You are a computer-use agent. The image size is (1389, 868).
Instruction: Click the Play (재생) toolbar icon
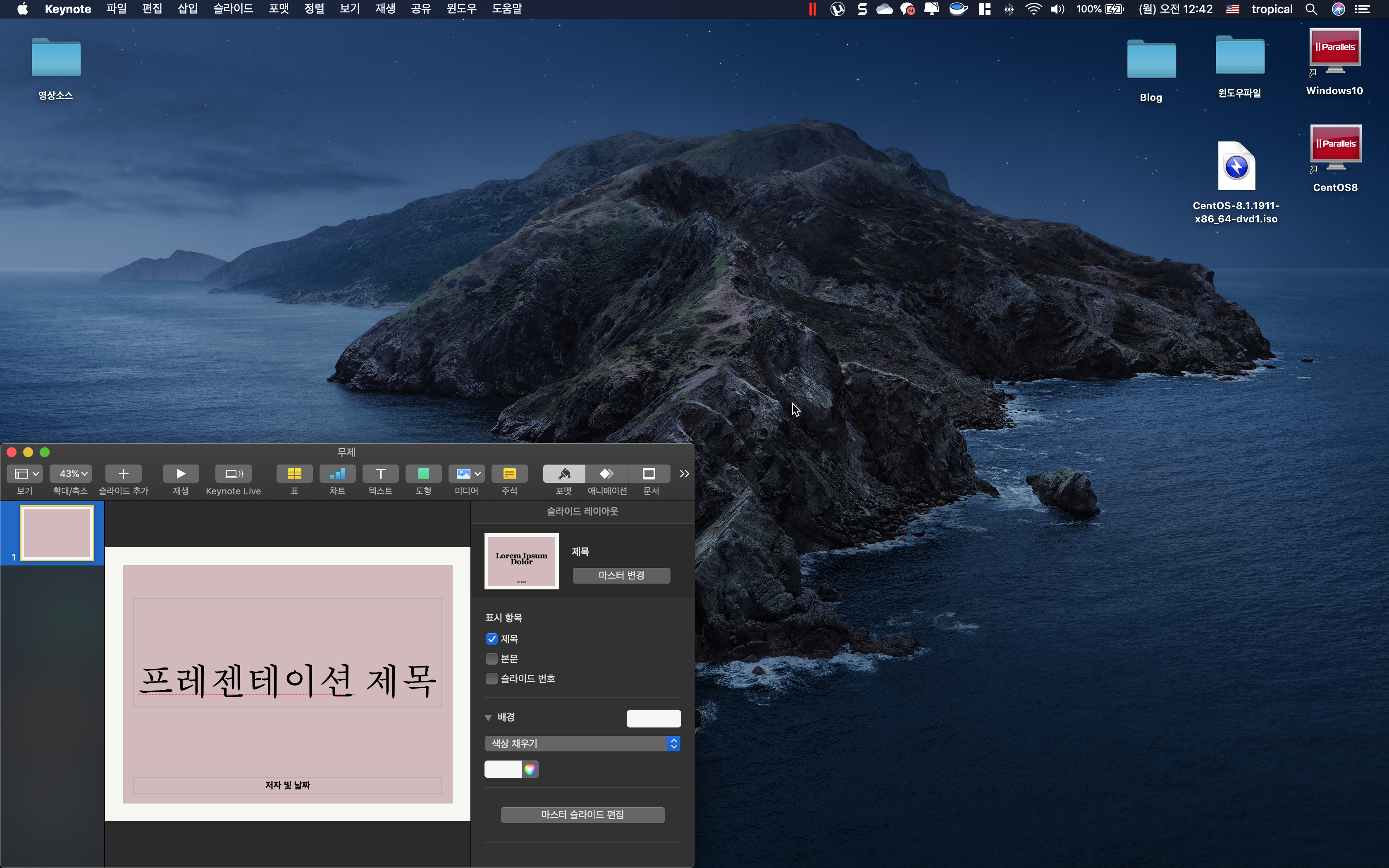coord(180,474)
